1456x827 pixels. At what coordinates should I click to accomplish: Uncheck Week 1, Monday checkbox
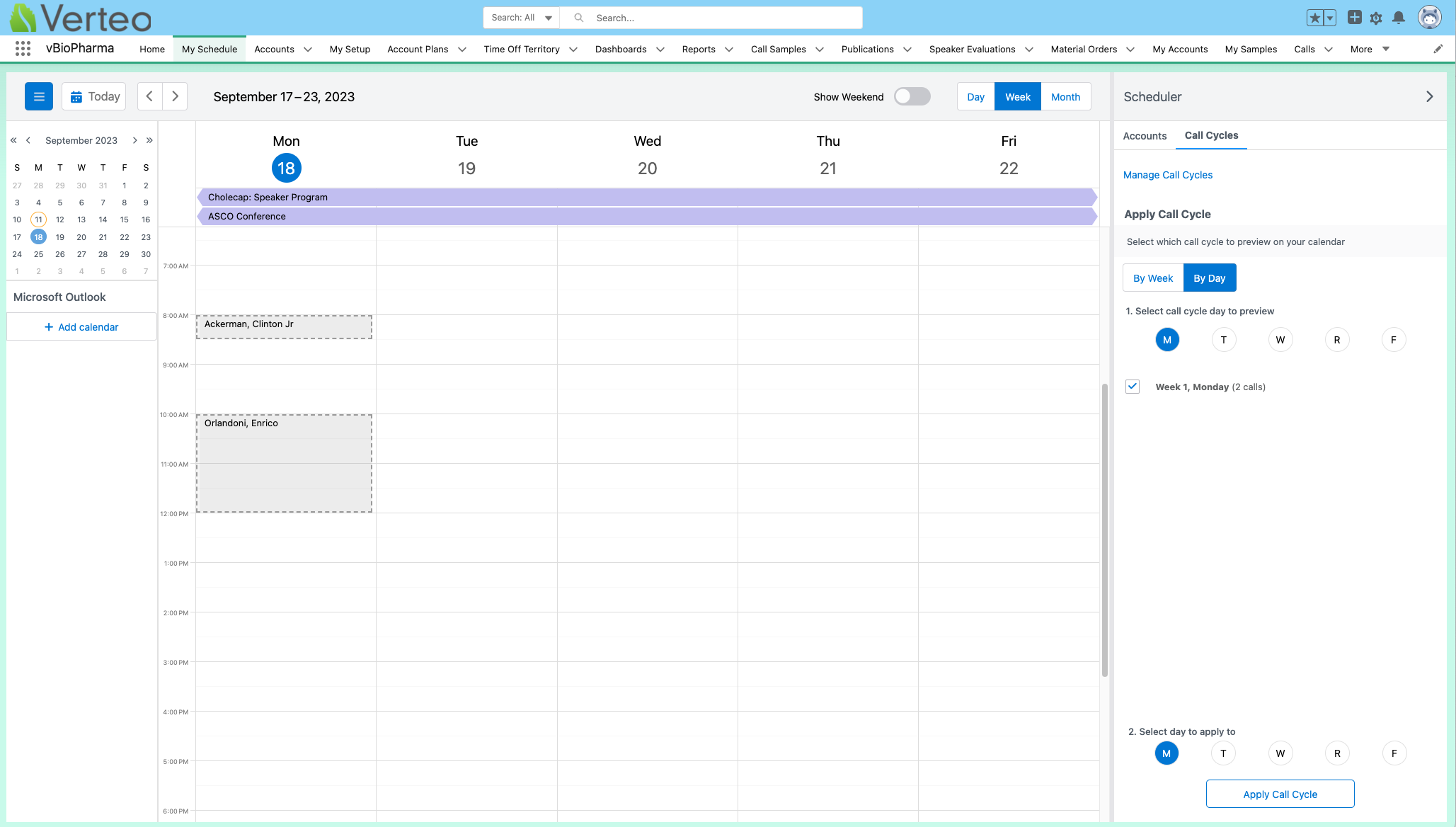1133,387
